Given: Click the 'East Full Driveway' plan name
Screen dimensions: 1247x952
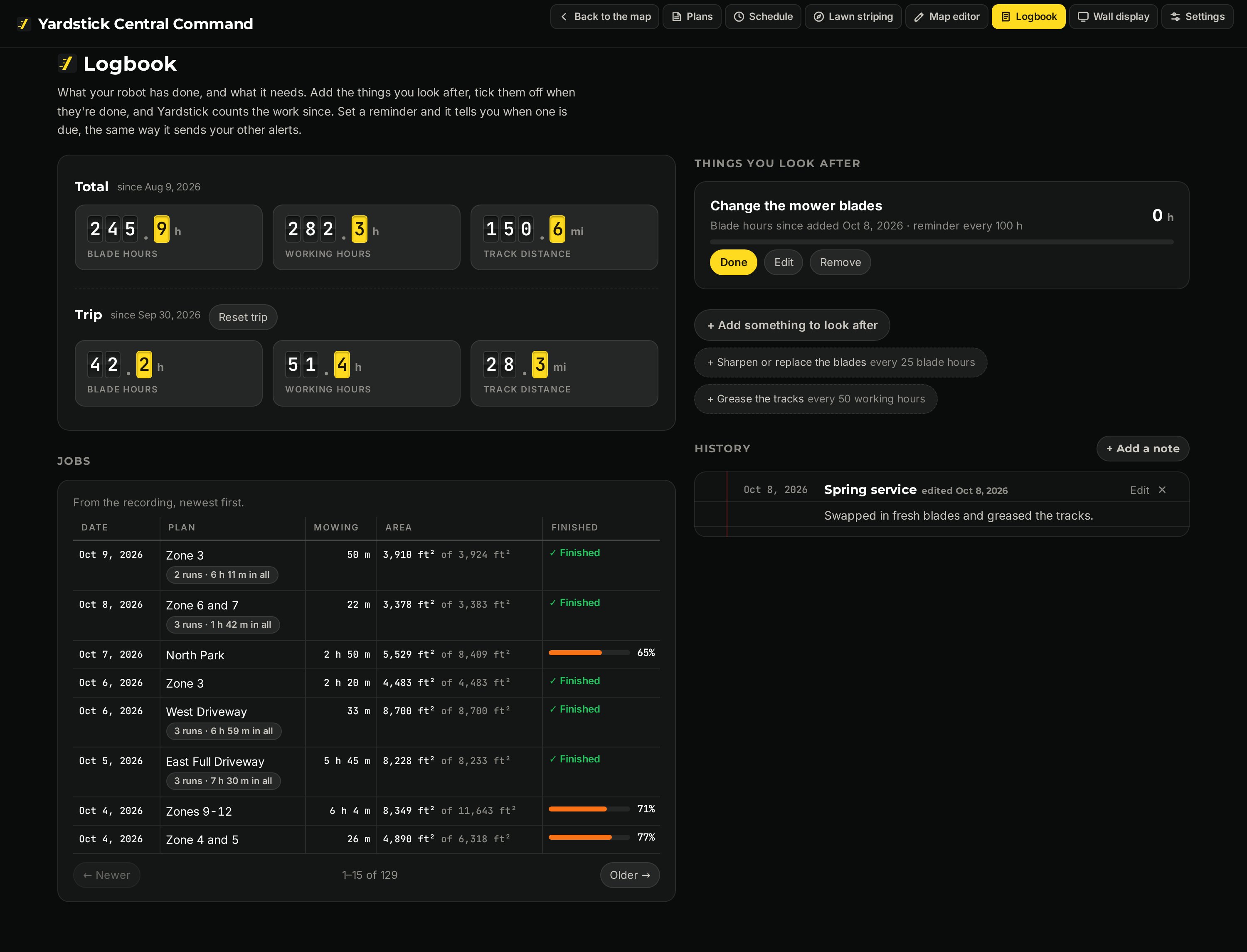Looking at the screenshot, I should (x=215, y=762).
